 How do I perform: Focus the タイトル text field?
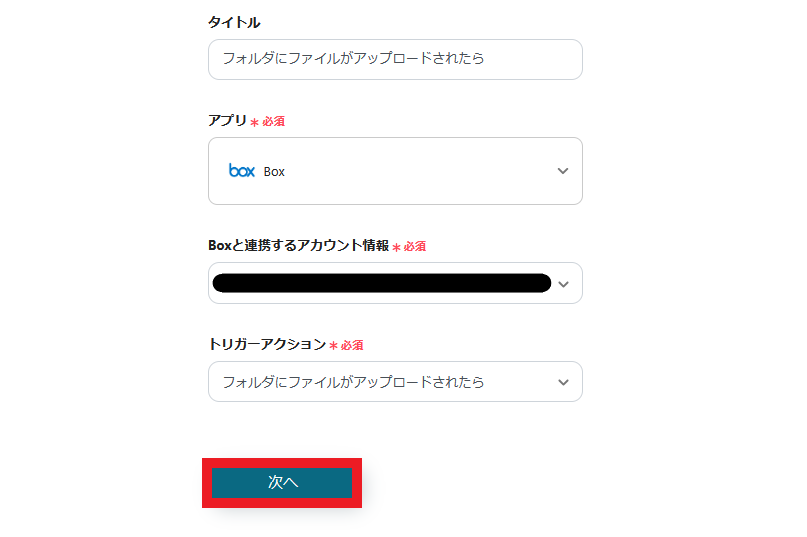pos(395,59)
